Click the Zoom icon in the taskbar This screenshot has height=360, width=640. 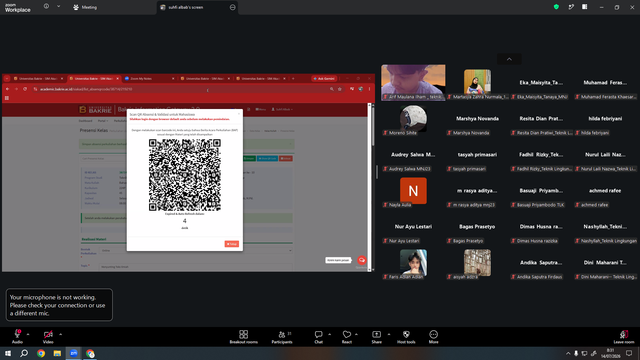[73, 353]
